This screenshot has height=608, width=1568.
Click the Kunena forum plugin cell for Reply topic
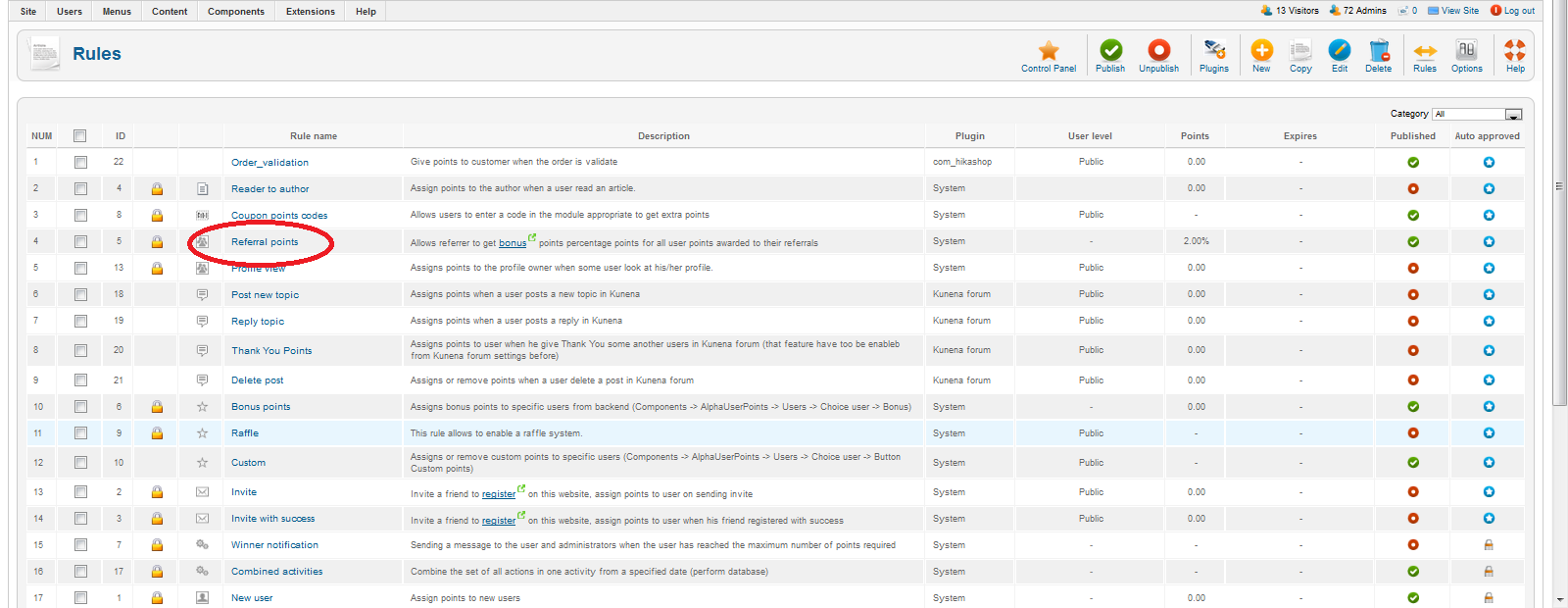[961, 321]
